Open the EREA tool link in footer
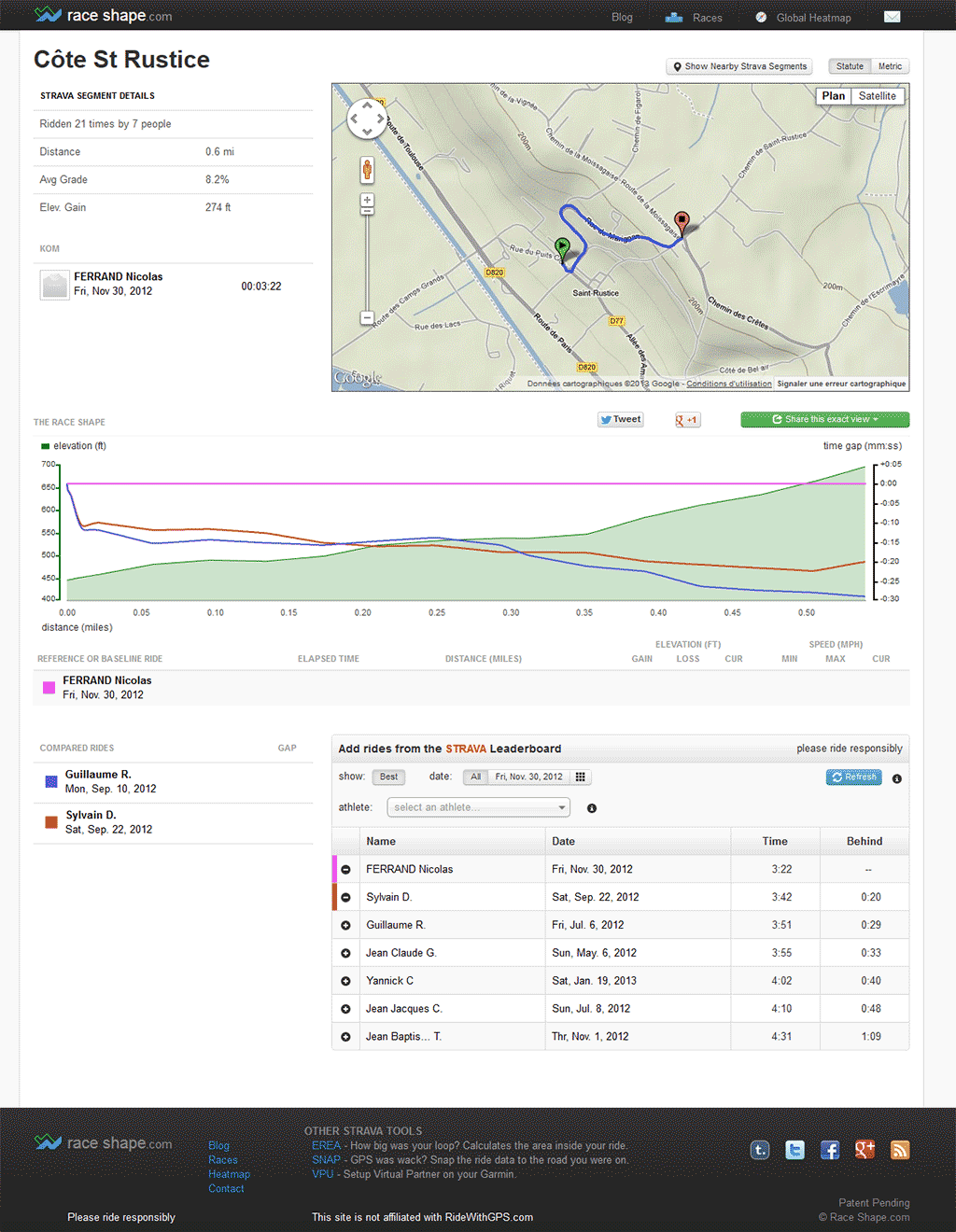 coord(326,1146)
